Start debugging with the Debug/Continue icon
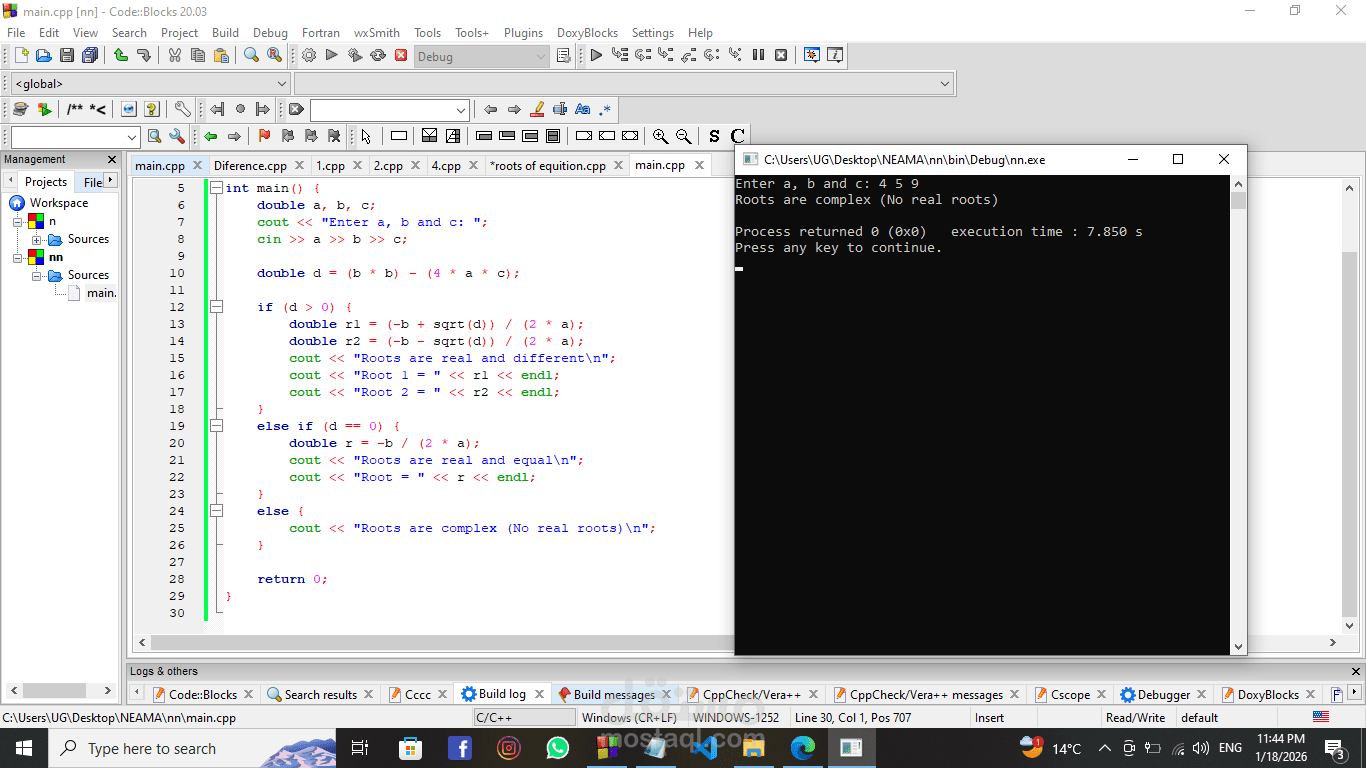This screenshot has width=1366, height=768. pos(596,55)
